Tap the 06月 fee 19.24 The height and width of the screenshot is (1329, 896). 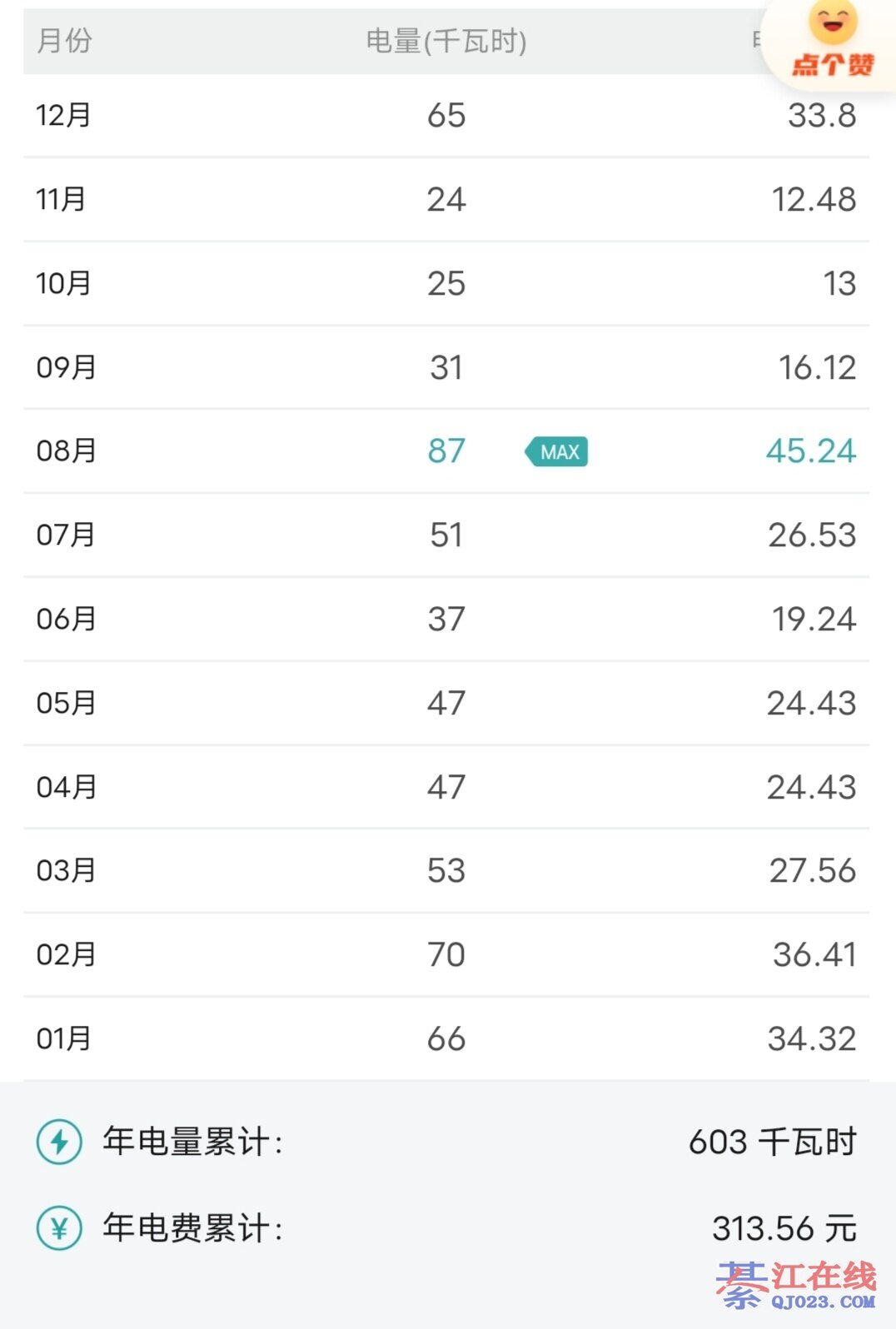[x=814, y=620]
